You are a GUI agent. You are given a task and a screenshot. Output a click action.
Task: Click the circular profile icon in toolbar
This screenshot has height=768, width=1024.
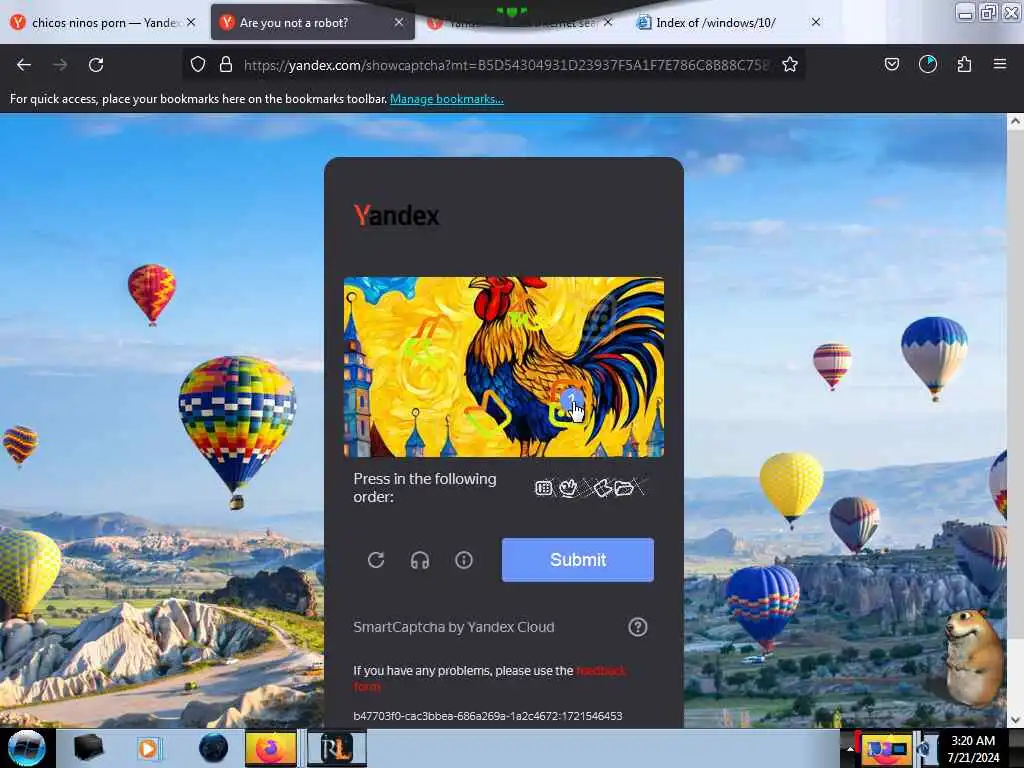coord(928,64)
